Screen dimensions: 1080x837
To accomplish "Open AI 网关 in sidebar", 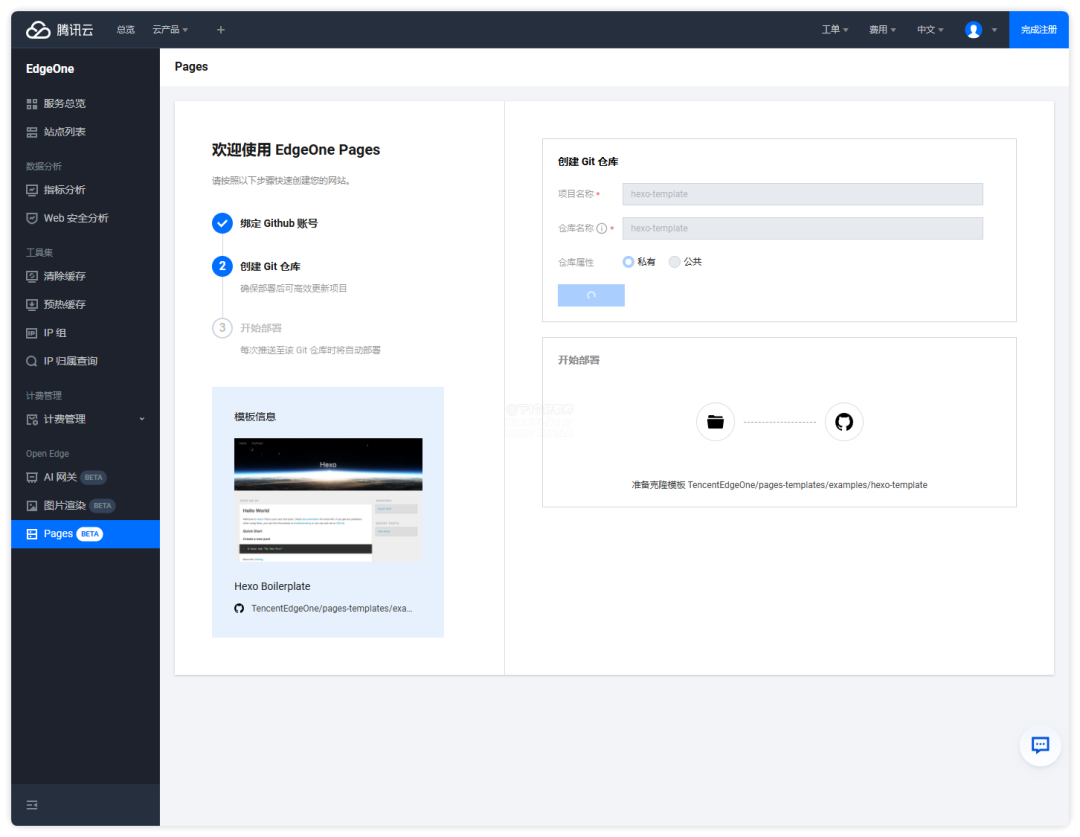I will pyautogui.click(x=60, y=477).
